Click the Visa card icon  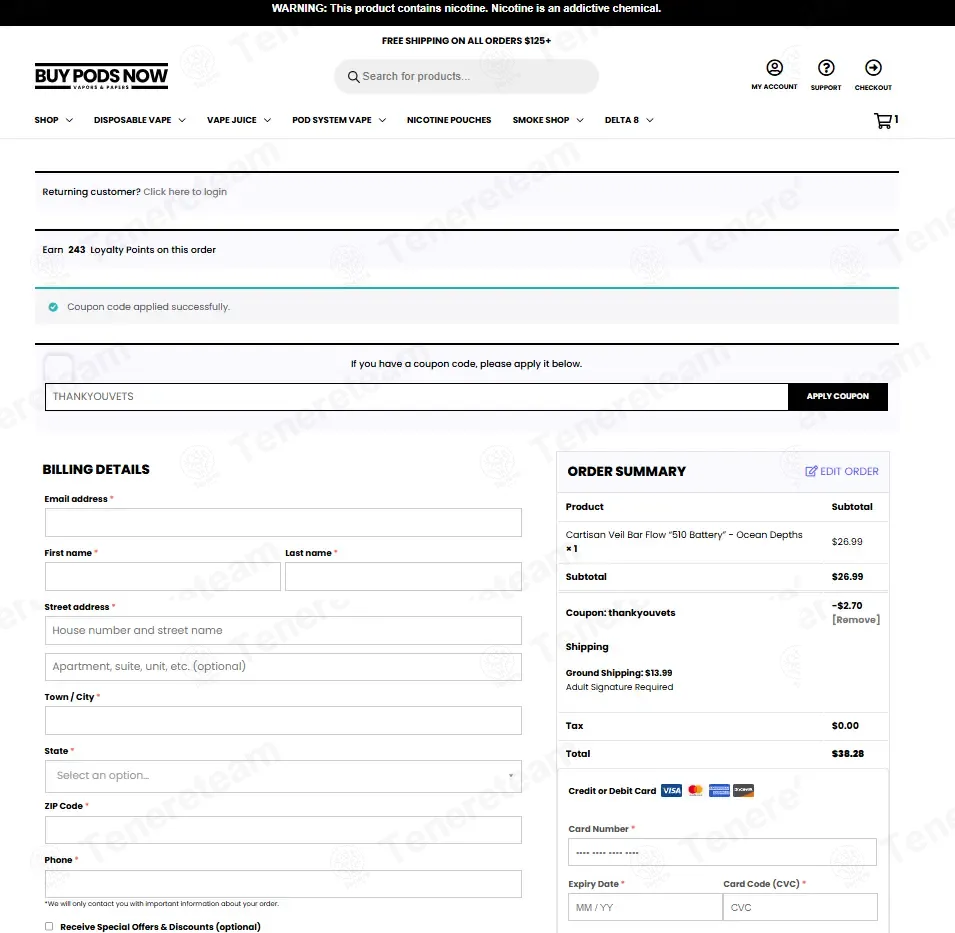[671, 790]
